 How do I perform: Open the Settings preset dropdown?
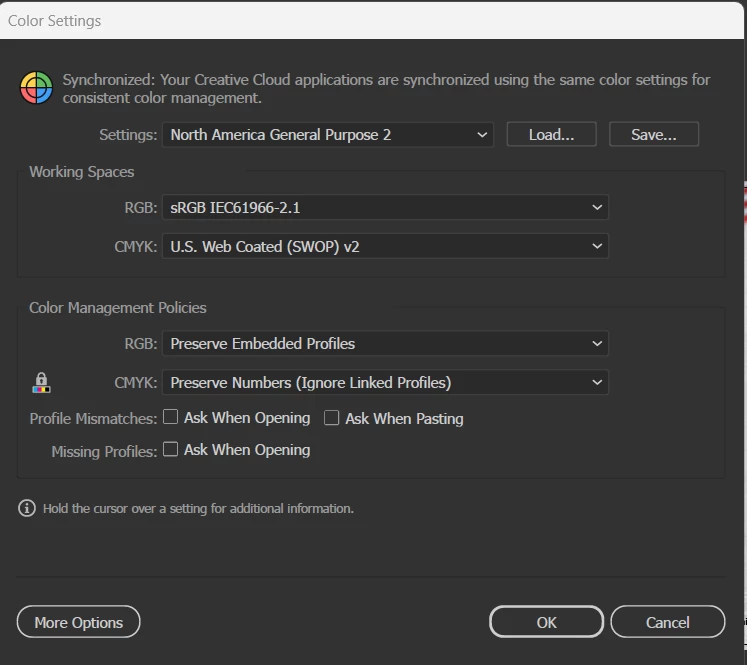click(x=328, y=135)
